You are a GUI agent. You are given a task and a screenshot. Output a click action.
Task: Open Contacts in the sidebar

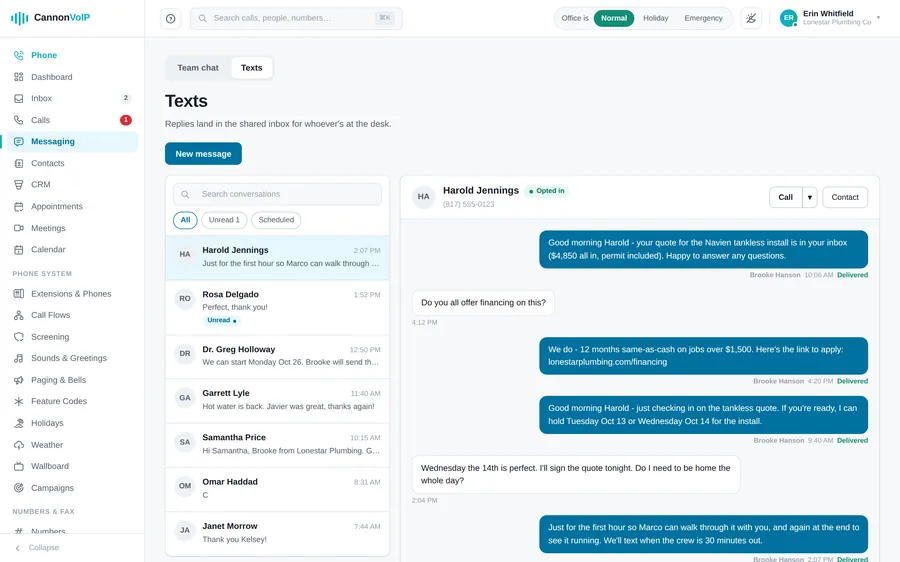pos(72,164)
